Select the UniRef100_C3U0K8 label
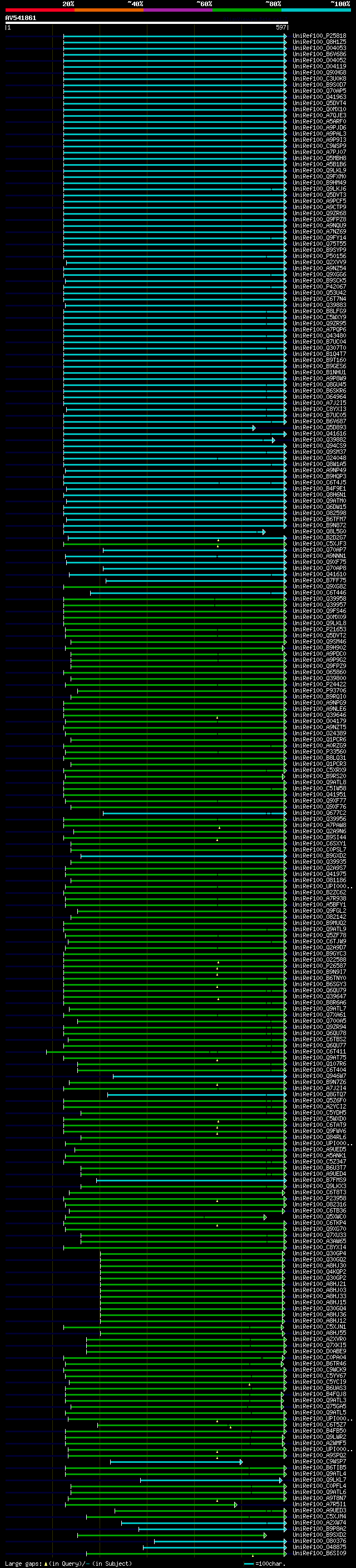The height and width of the screenshot is (1568, 356). pyautogui.click(x=319, y=78)
